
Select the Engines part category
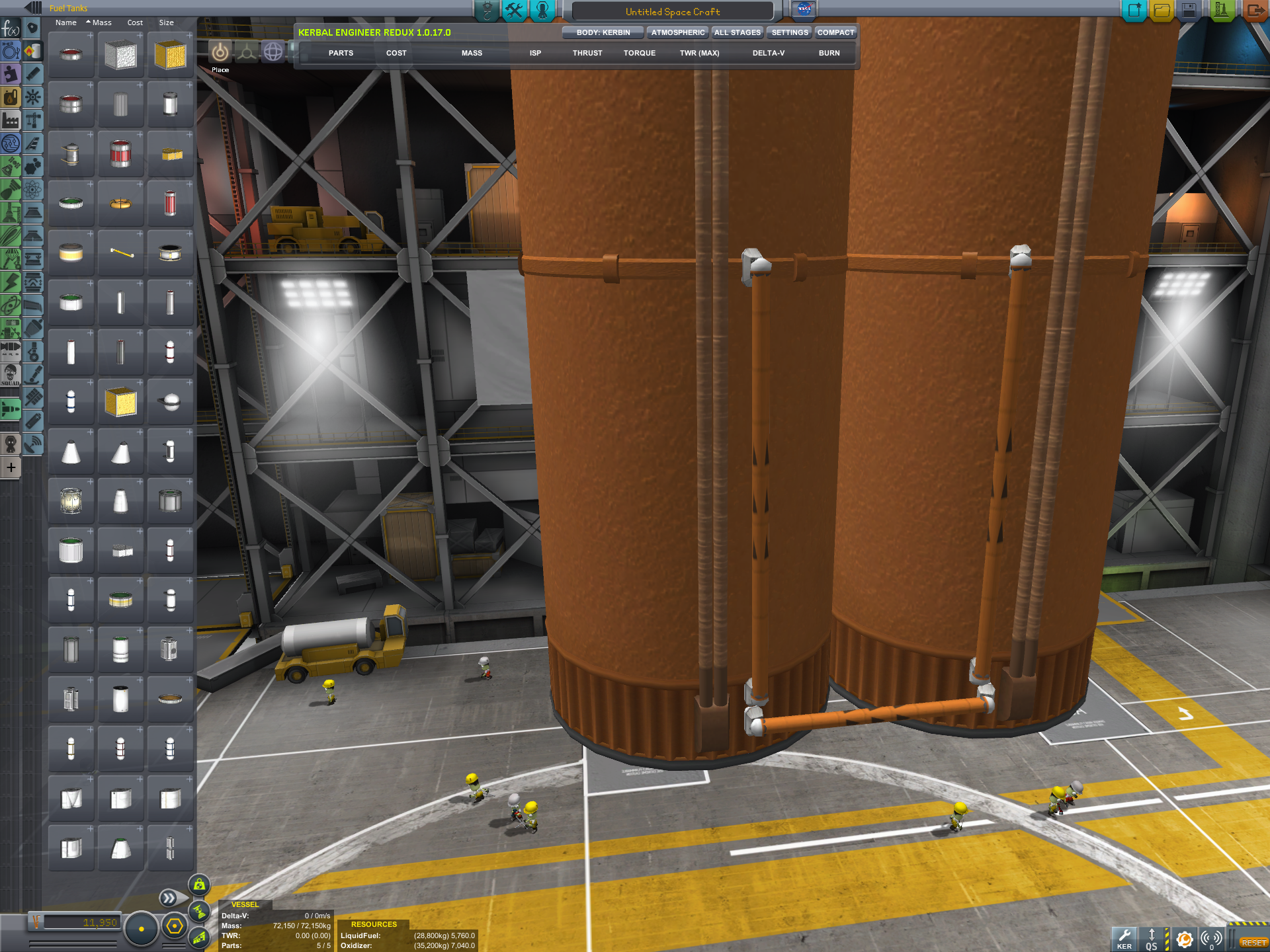click(32, 74)
